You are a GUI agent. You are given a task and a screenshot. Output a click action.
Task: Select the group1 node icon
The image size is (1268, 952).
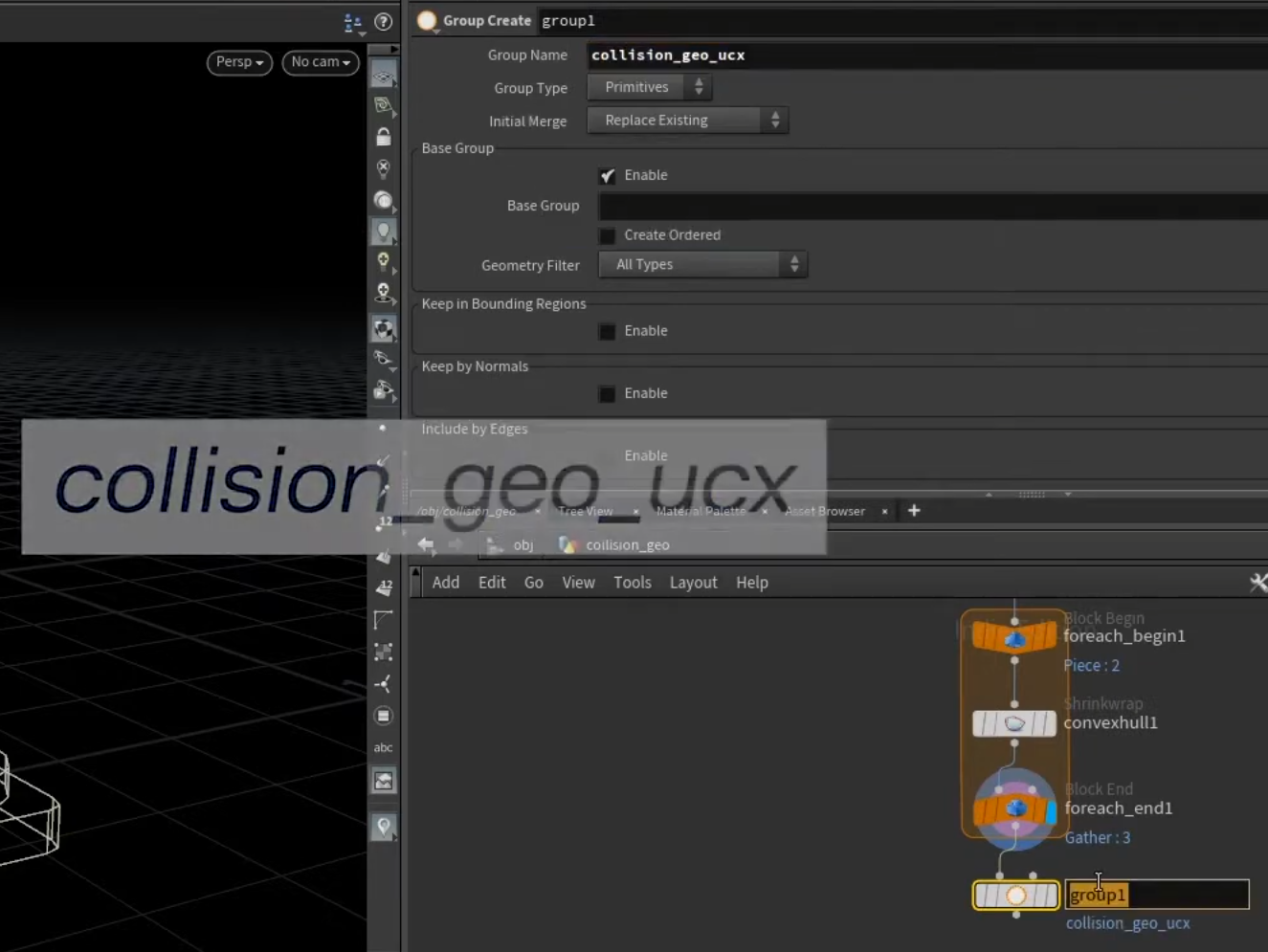(1015, 896)
